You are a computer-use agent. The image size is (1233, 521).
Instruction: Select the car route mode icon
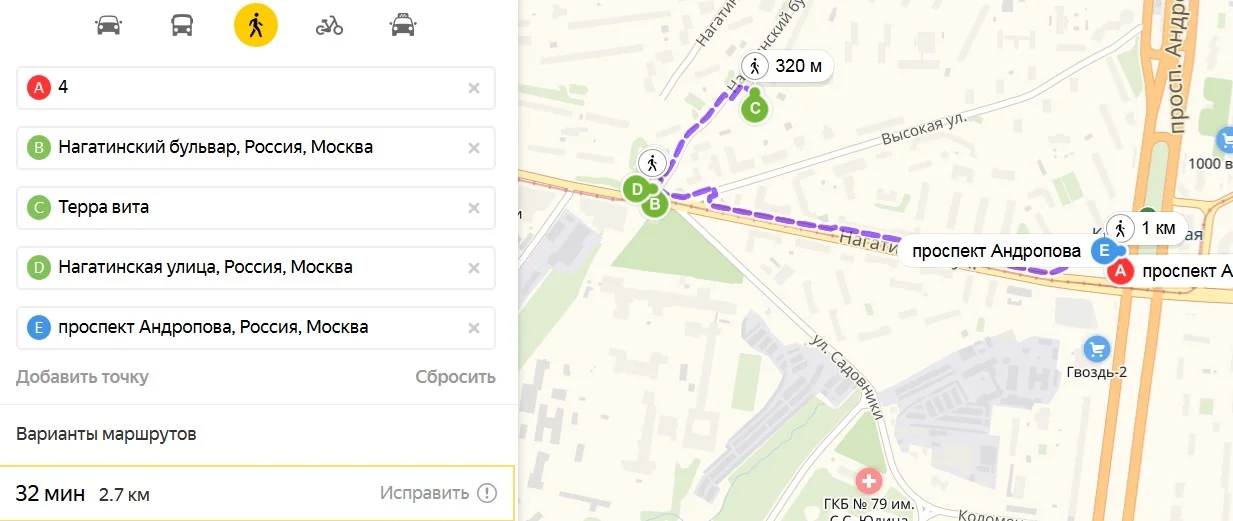[x=108, y=26]
